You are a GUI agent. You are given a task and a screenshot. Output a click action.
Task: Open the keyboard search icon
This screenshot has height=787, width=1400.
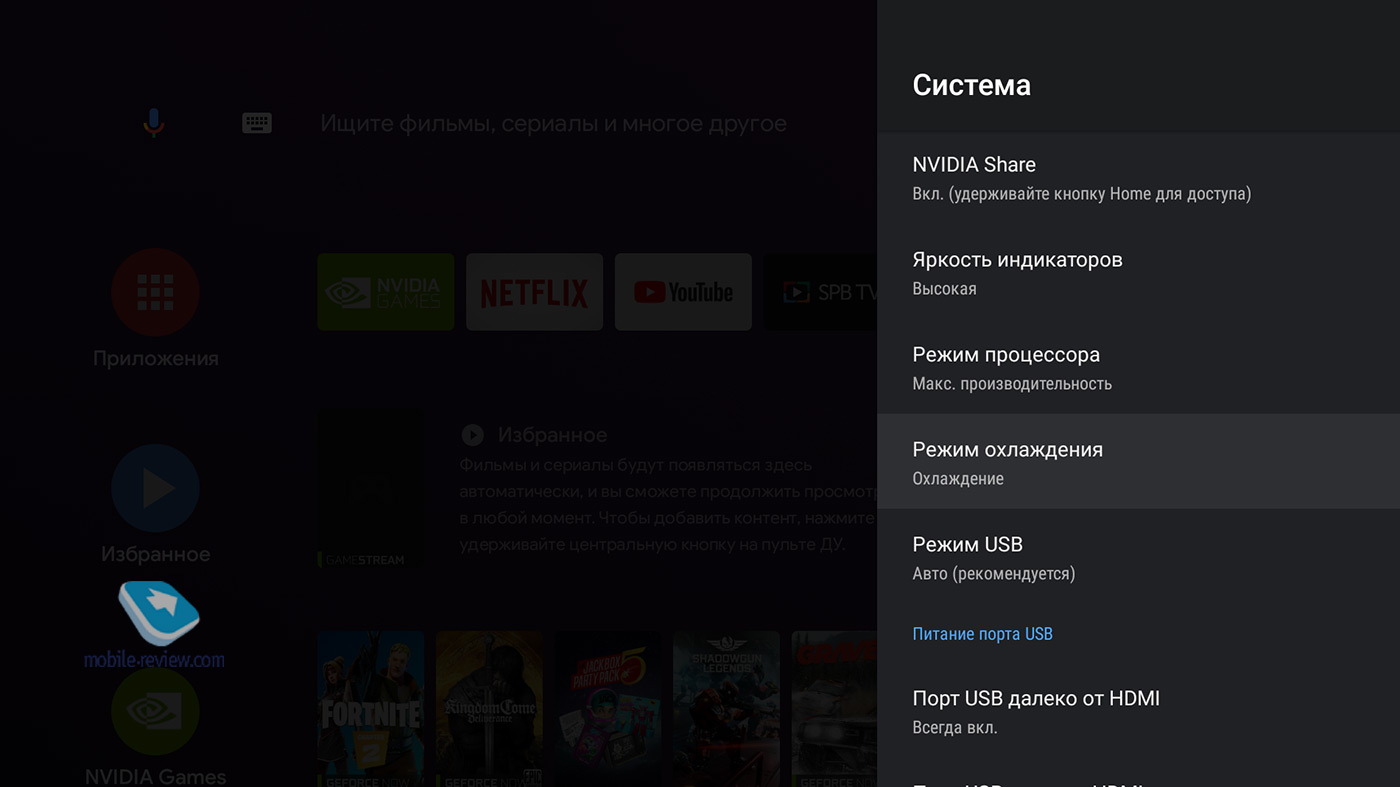point(257,123)
